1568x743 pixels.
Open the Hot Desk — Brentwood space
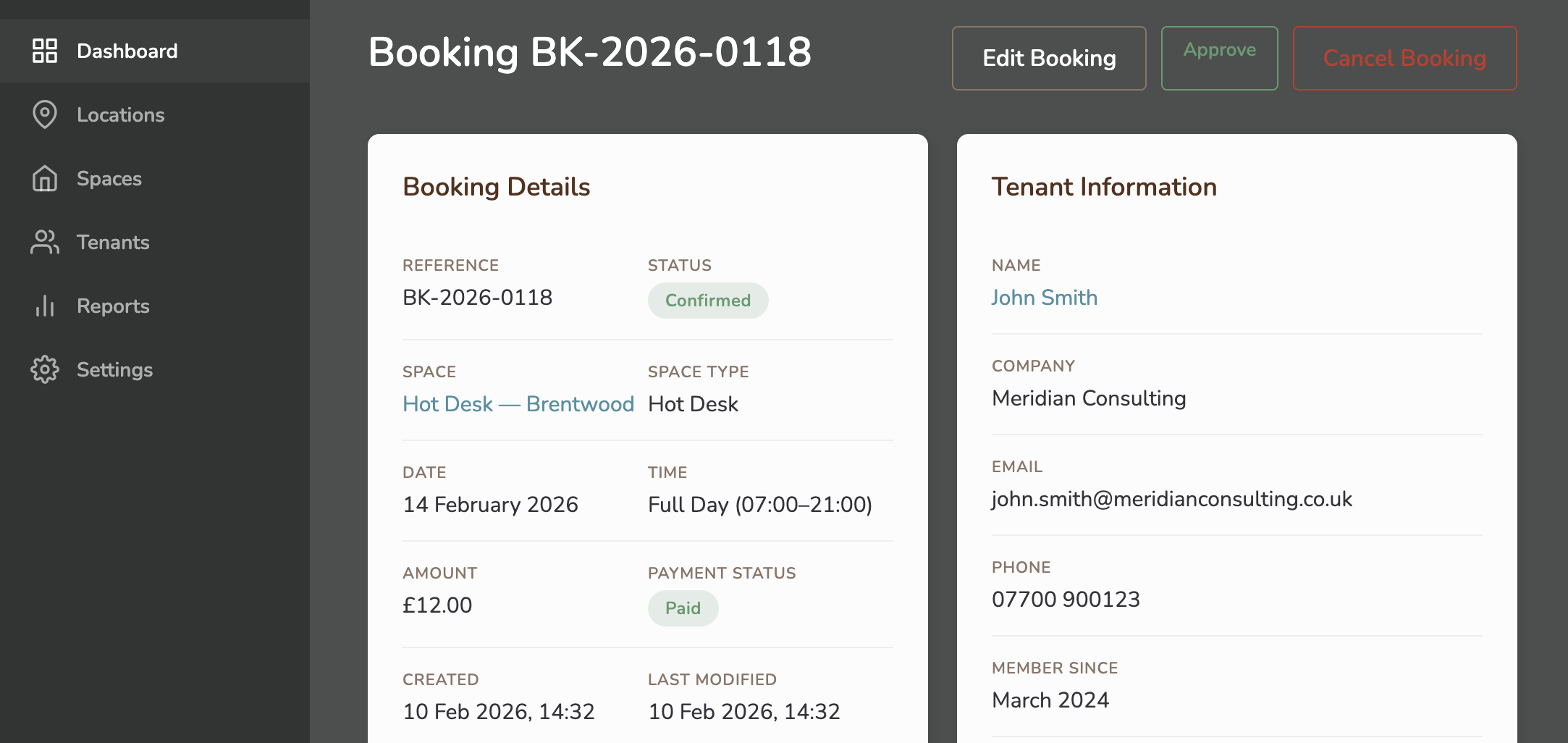click(x=518, y=404)
